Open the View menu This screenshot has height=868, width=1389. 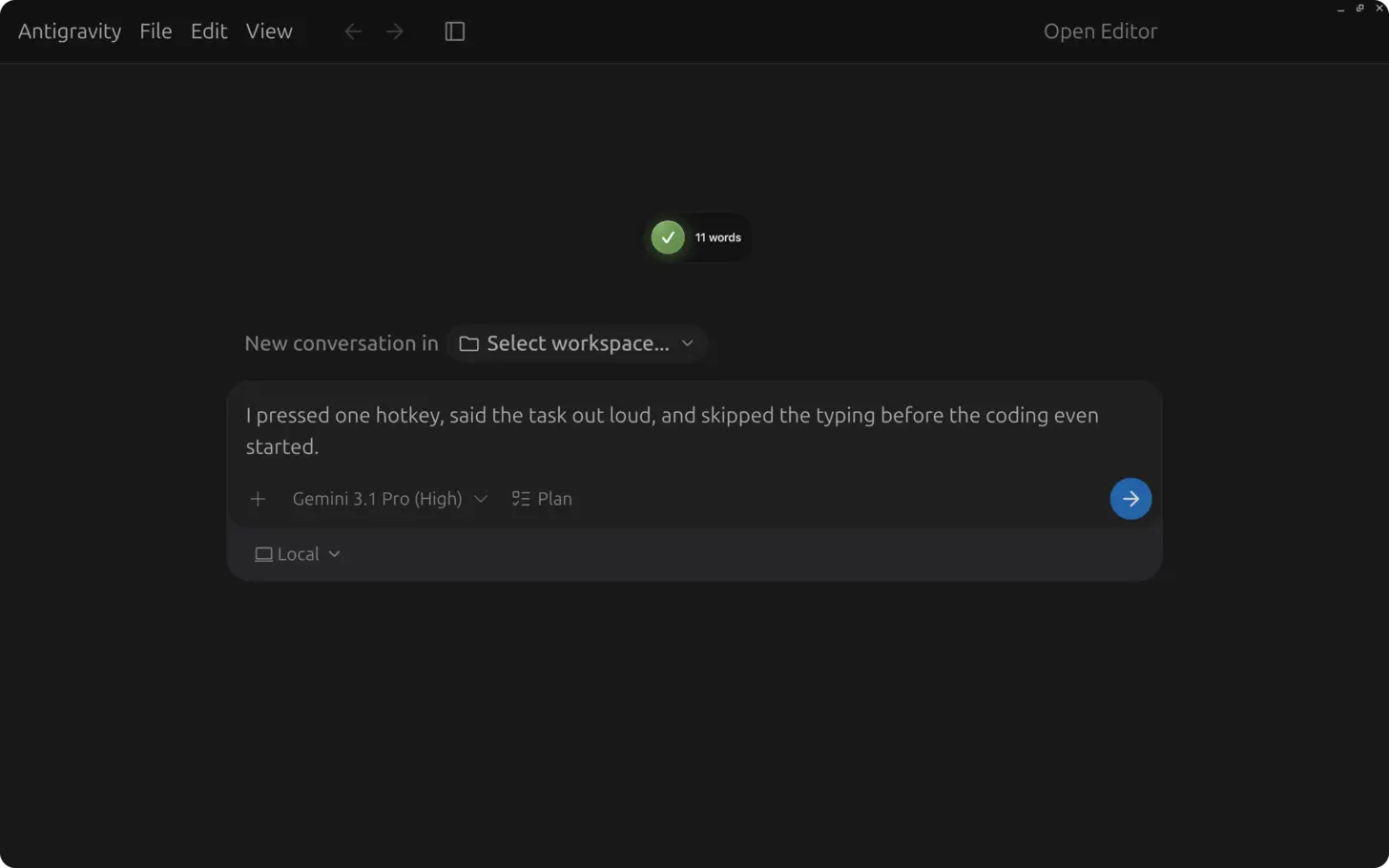(269, 31)
